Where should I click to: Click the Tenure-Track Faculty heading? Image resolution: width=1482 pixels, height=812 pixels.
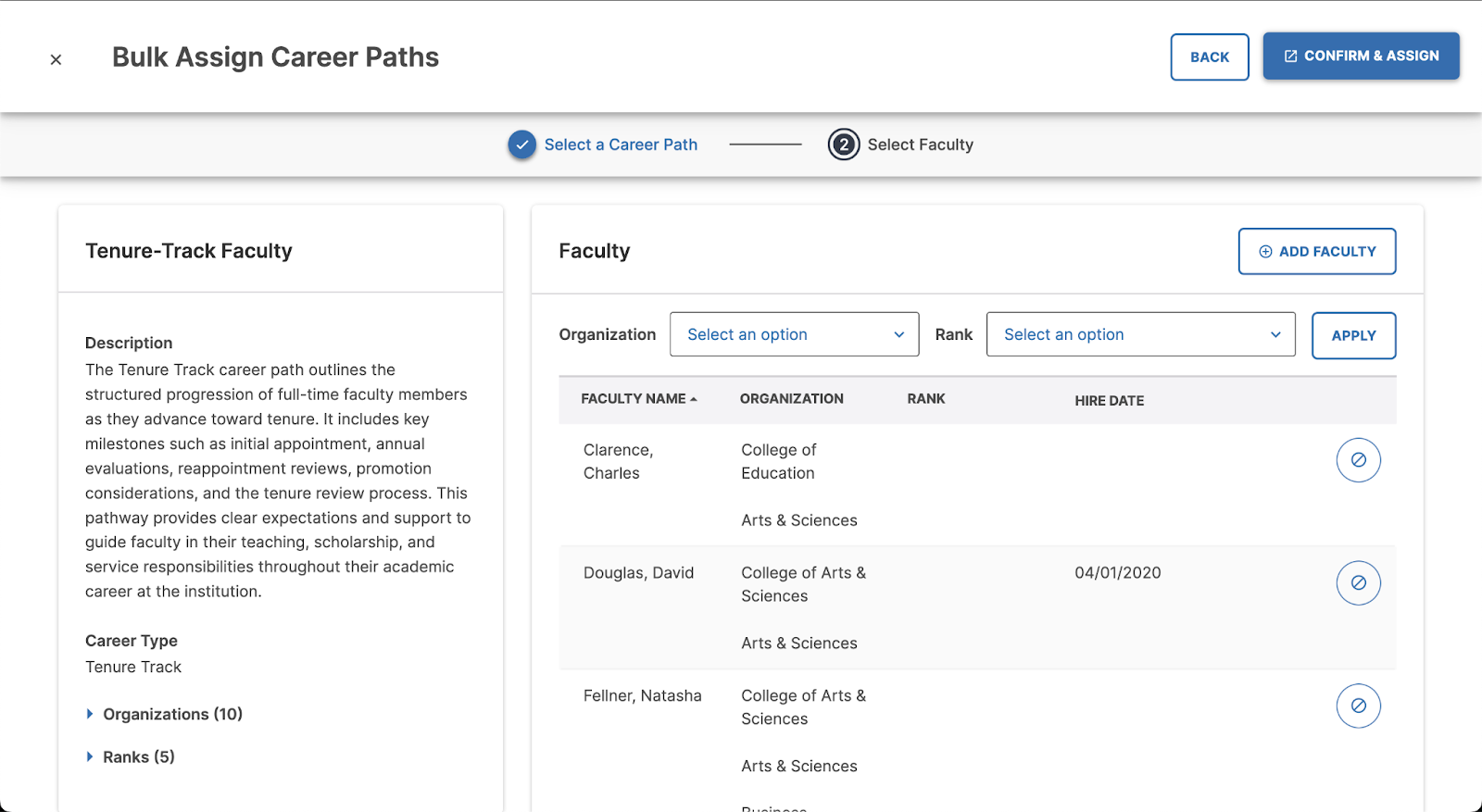pyautogui.click(x=189, y=251)
